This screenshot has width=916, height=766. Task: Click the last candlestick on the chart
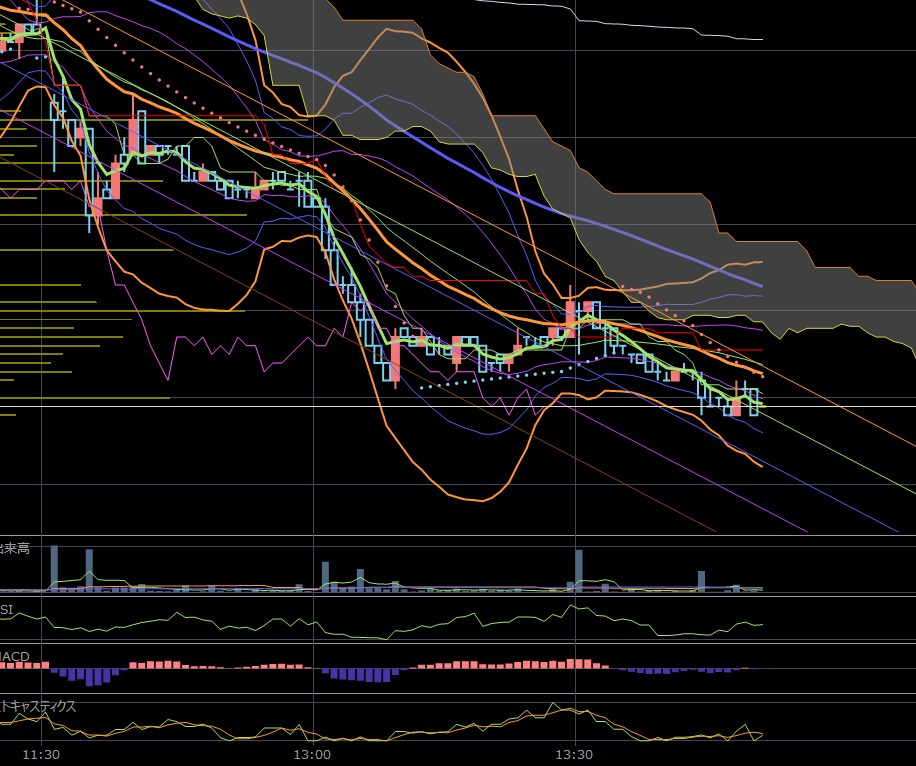point(754,404)
